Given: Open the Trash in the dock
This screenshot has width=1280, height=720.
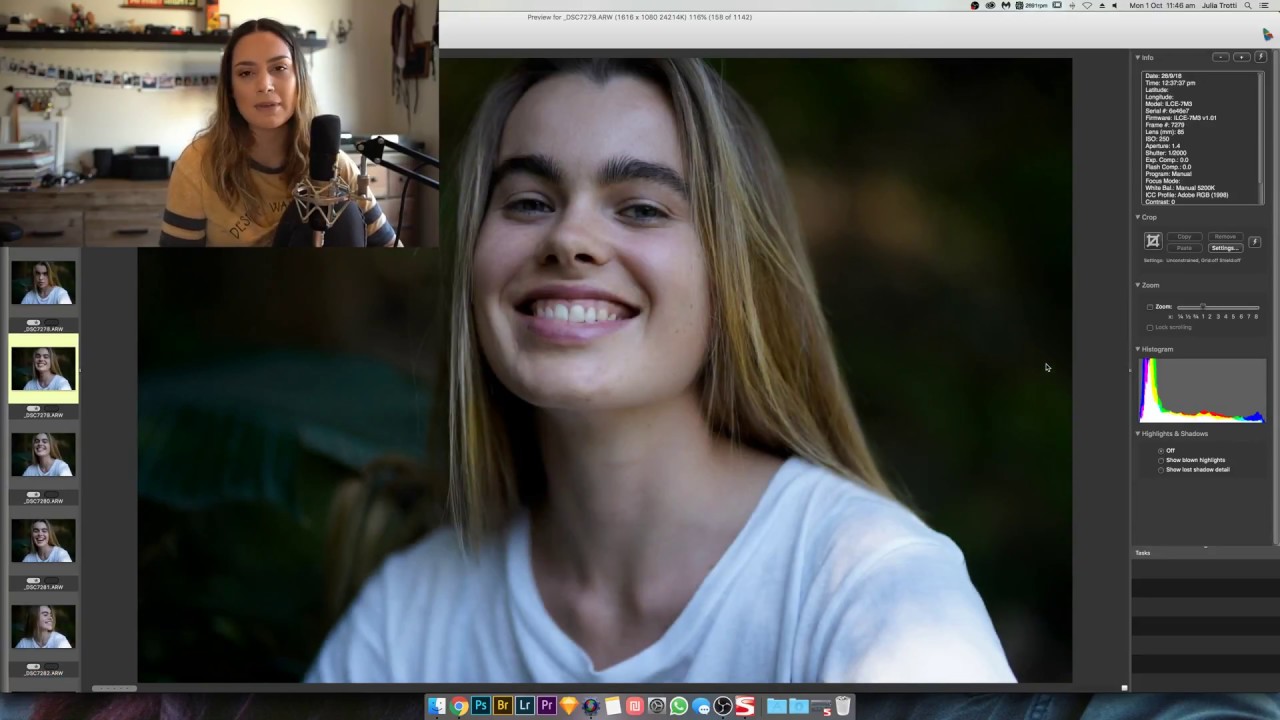Looking at the screenshot, I should click(843, 706).
